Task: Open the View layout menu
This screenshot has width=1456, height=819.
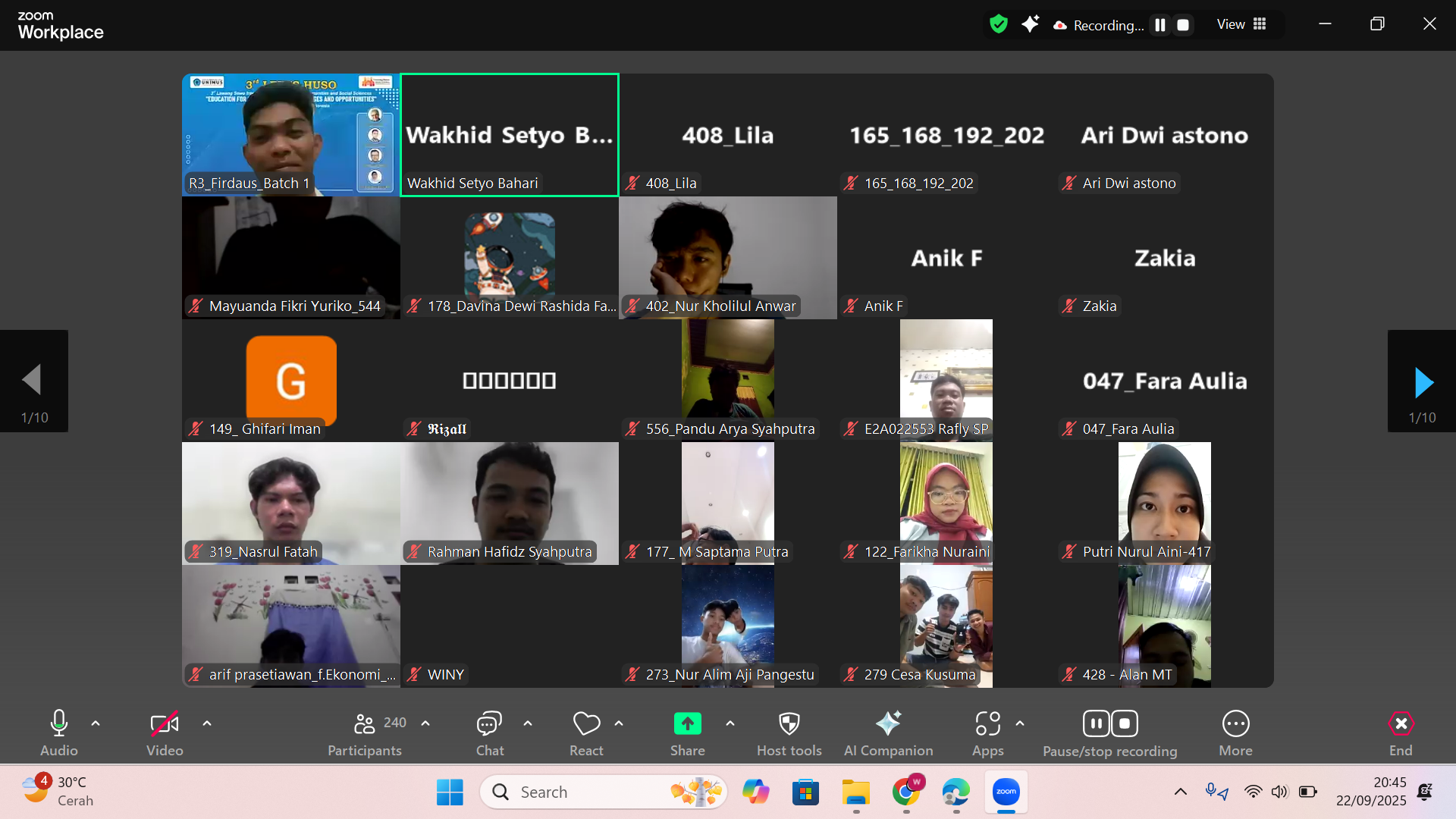Action: [1241, 24]
